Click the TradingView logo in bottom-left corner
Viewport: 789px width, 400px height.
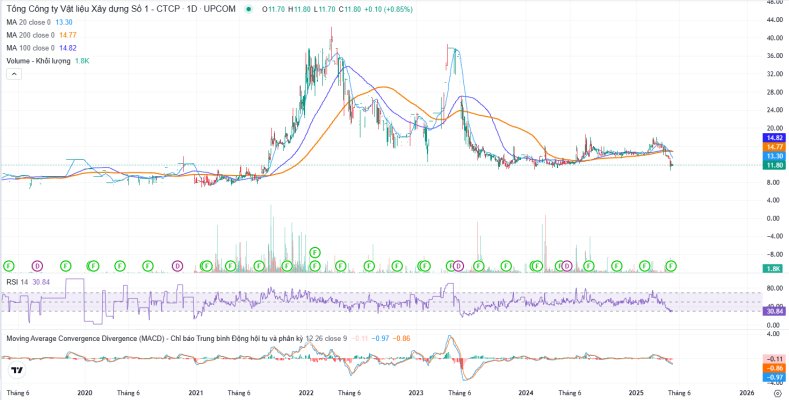(x=17, y=371)
